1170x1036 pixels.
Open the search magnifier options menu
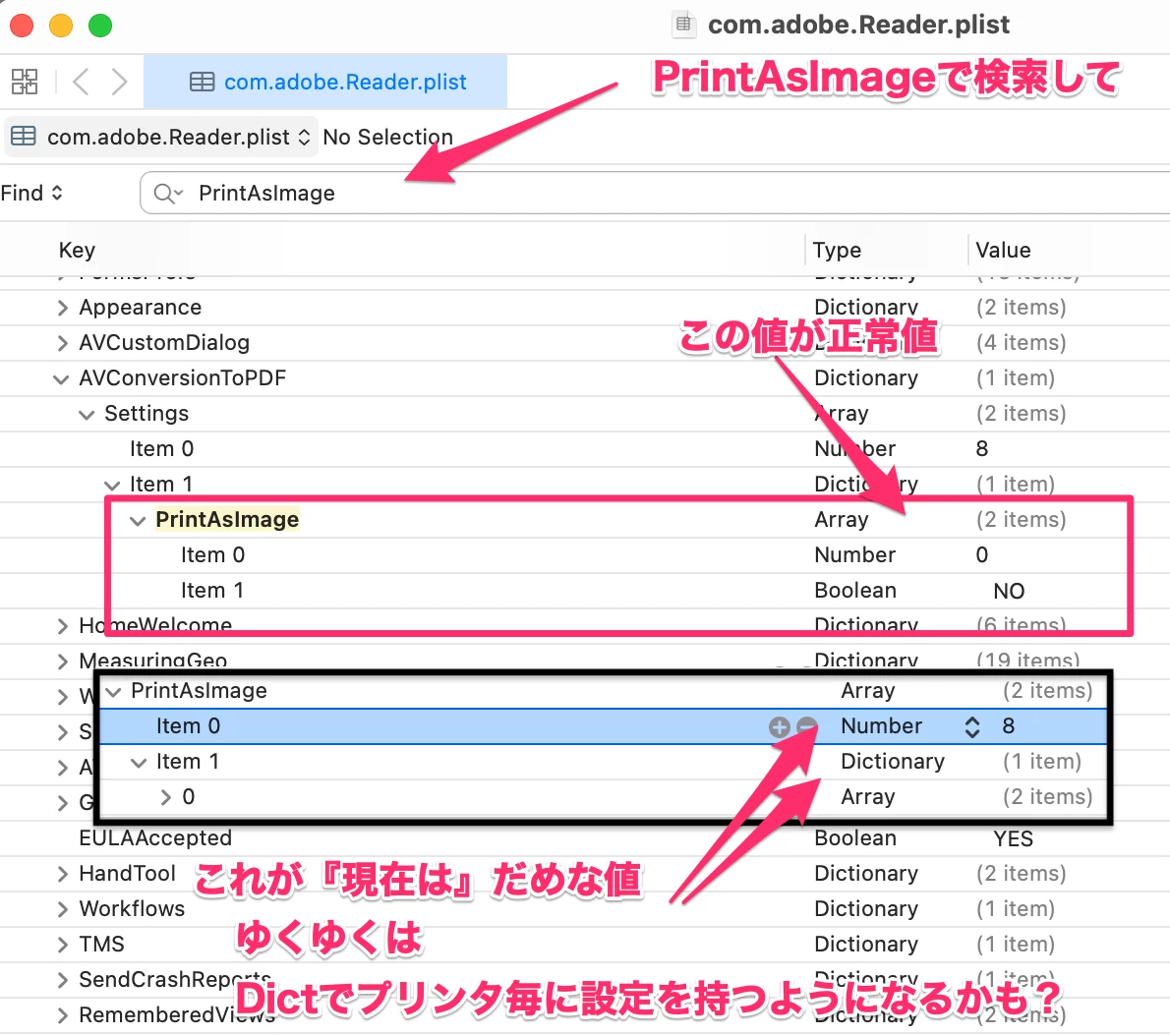(x=168, y=194)
